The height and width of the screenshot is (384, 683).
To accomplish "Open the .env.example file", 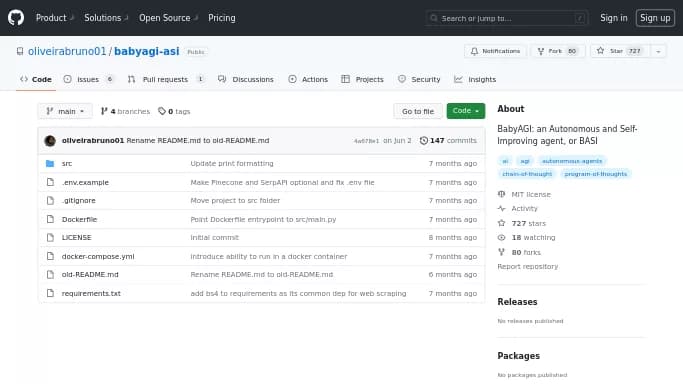I will click(x=85, y=182).
